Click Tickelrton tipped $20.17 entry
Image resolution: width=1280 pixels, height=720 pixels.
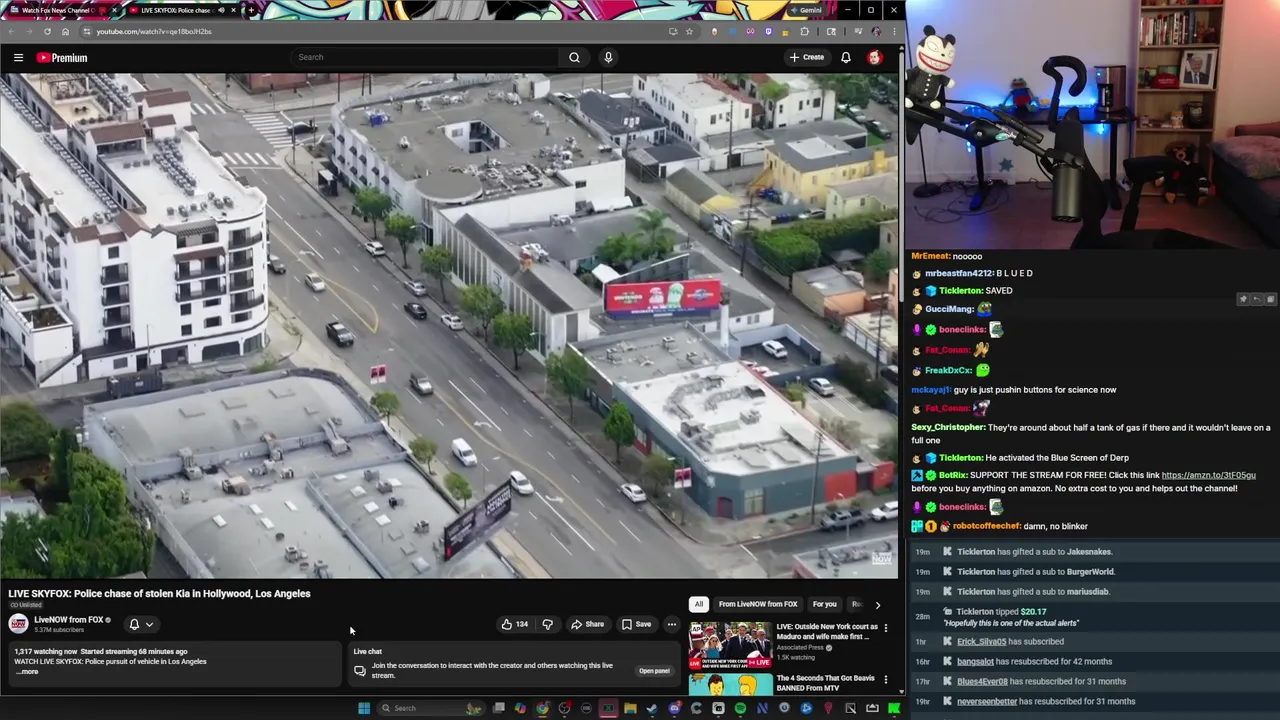pyautogui.click(x=1095, y=617)
